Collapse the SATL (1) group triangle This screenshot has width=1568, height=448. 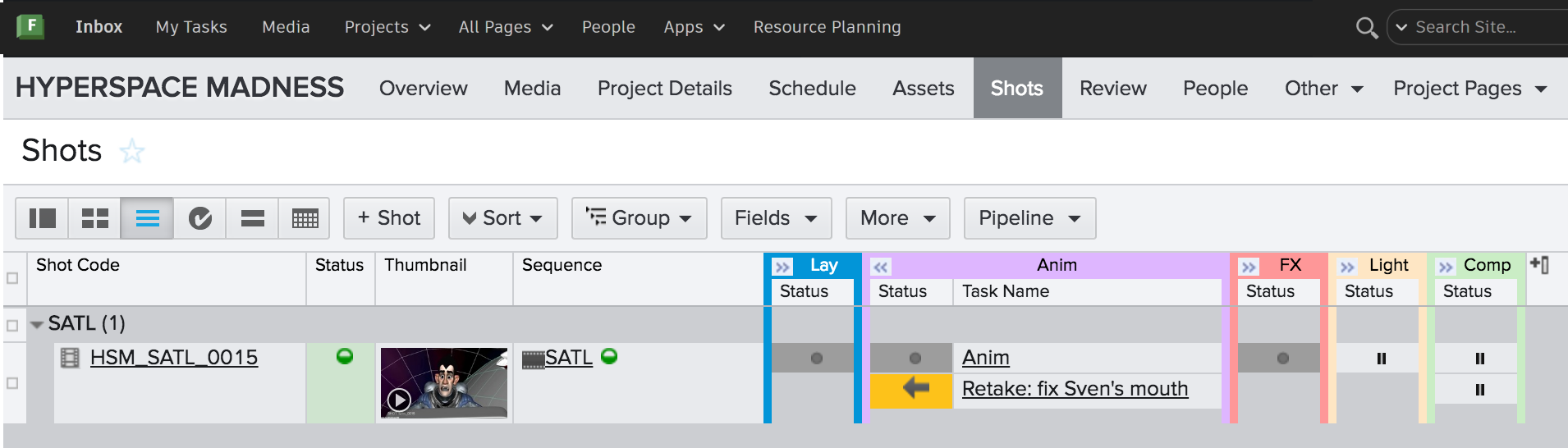tap(37, 325)
